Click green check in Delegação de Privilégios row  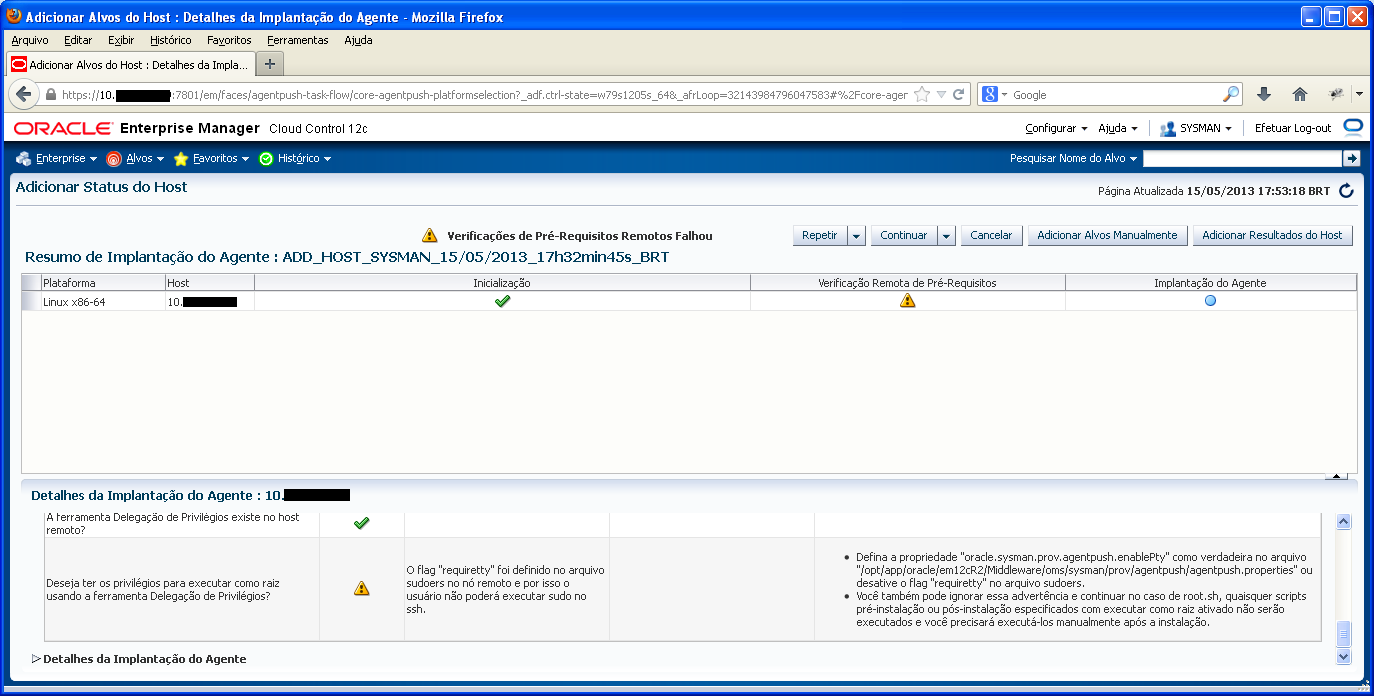(x=362, y=522)
